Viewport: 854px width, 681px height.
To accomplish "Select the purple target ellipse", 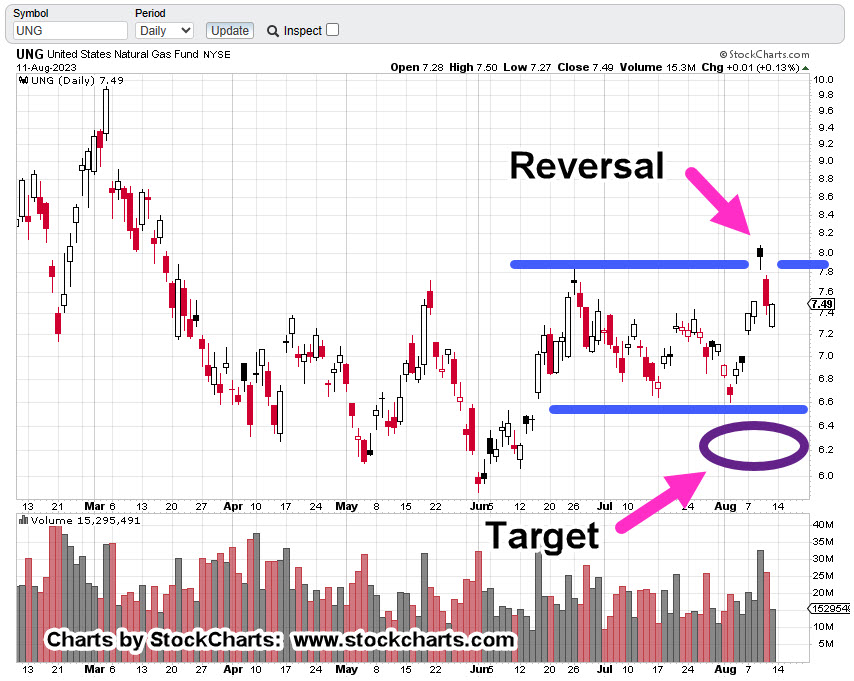I will 755,447.
